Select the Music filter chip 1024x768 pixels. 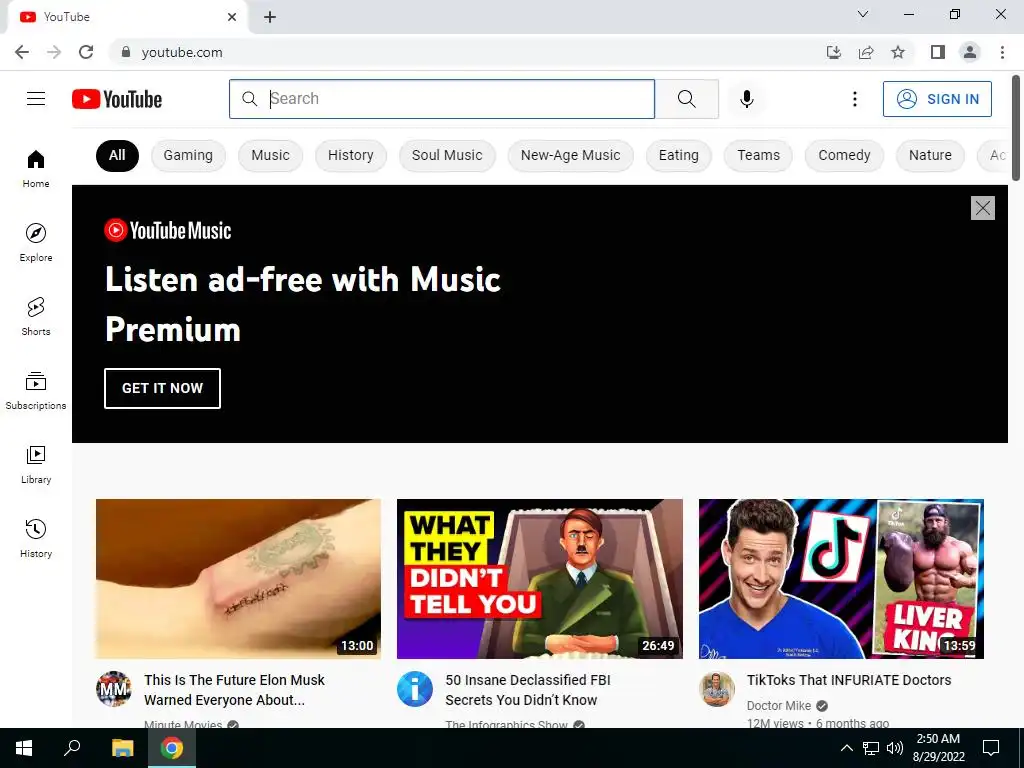(270, 155)
